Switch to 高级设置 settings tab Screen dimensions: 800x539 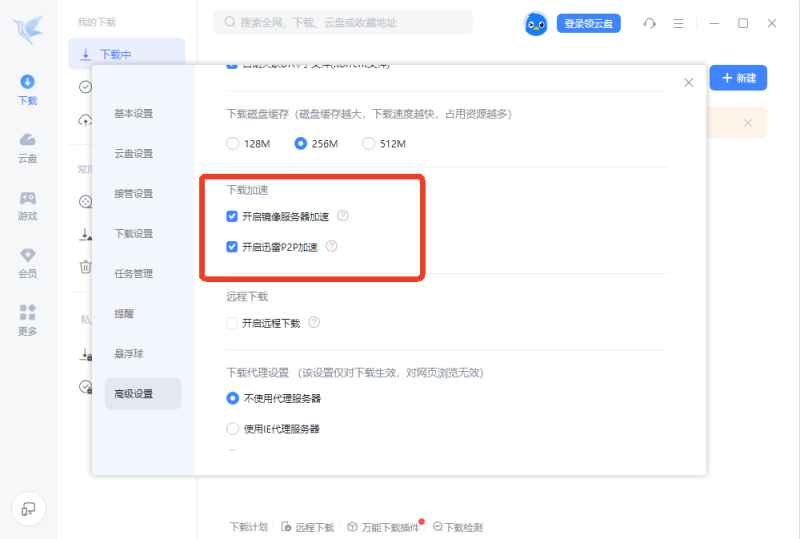[x=143, y=394]
